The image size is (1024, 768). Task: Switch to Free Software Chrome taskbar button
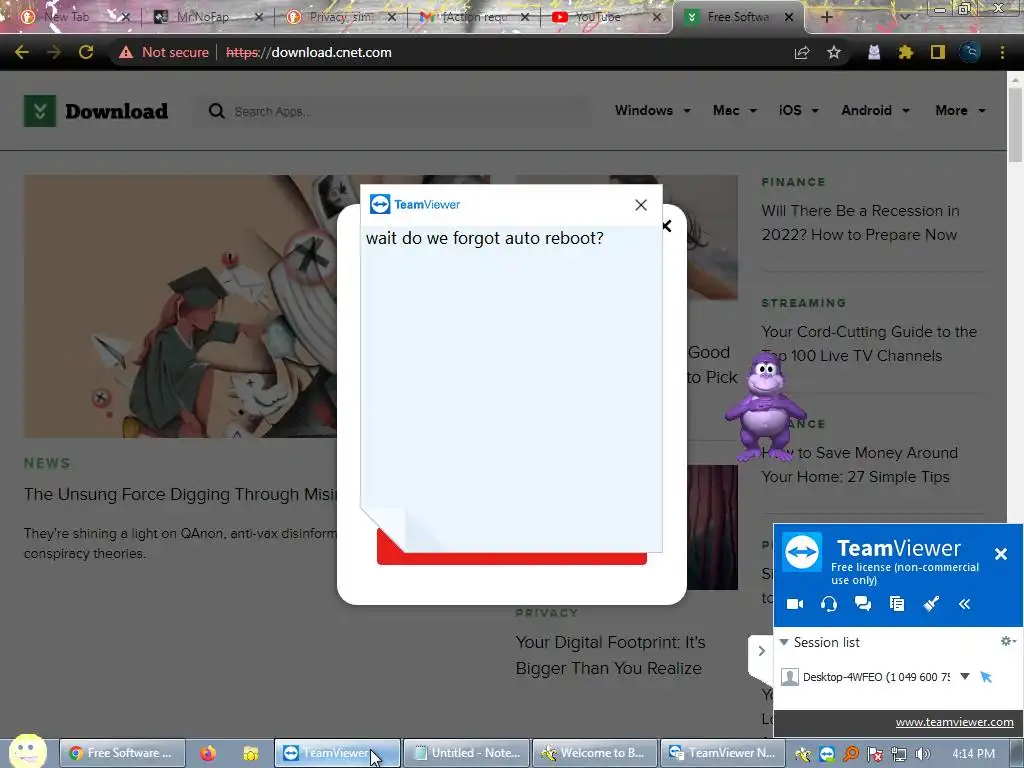click(x=122, y=753)
